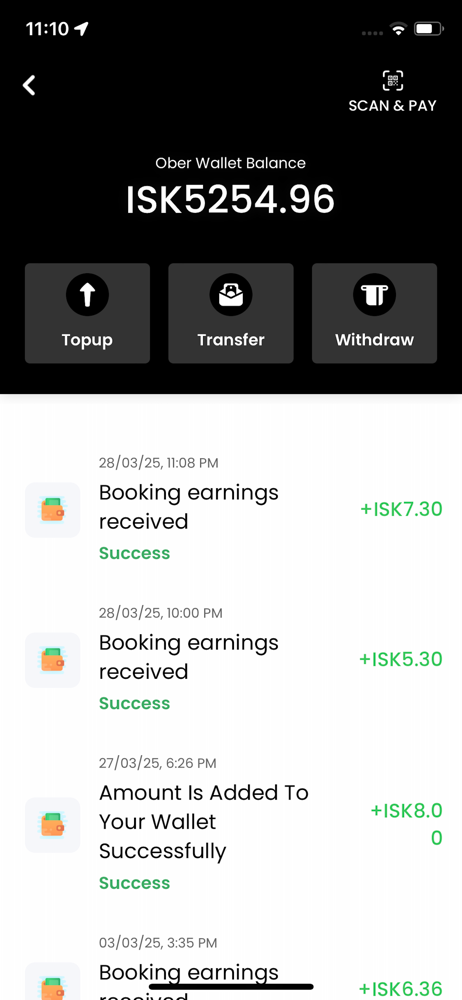The image size is (462, 1000).
Task: Open the 10:00 PM booking earnings entry
Action: point(231,659)
